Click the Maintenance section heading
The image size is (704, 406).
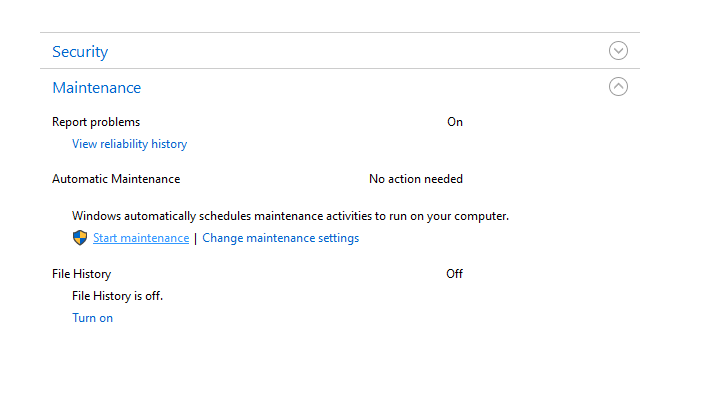[x=97, y=88]
